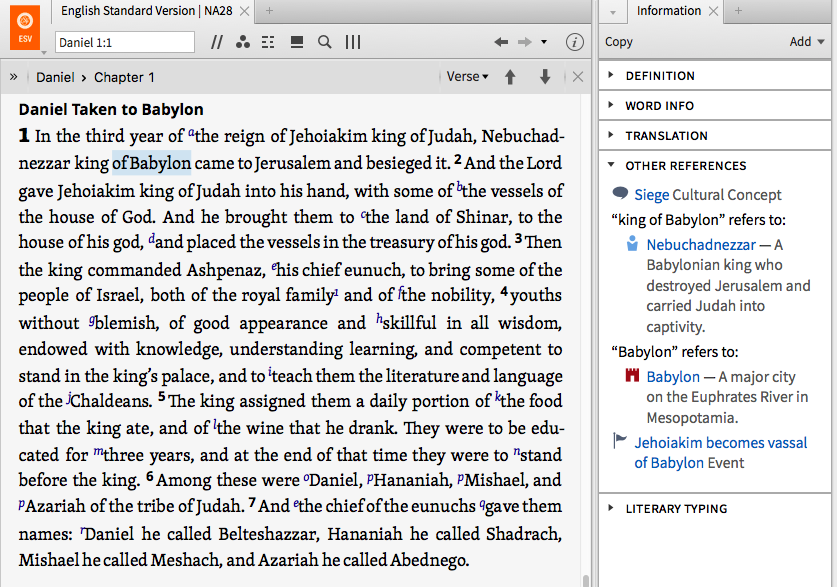Open parallel resource sets double-slash icon
The image size is (837, 587).
tap(217, 42)
